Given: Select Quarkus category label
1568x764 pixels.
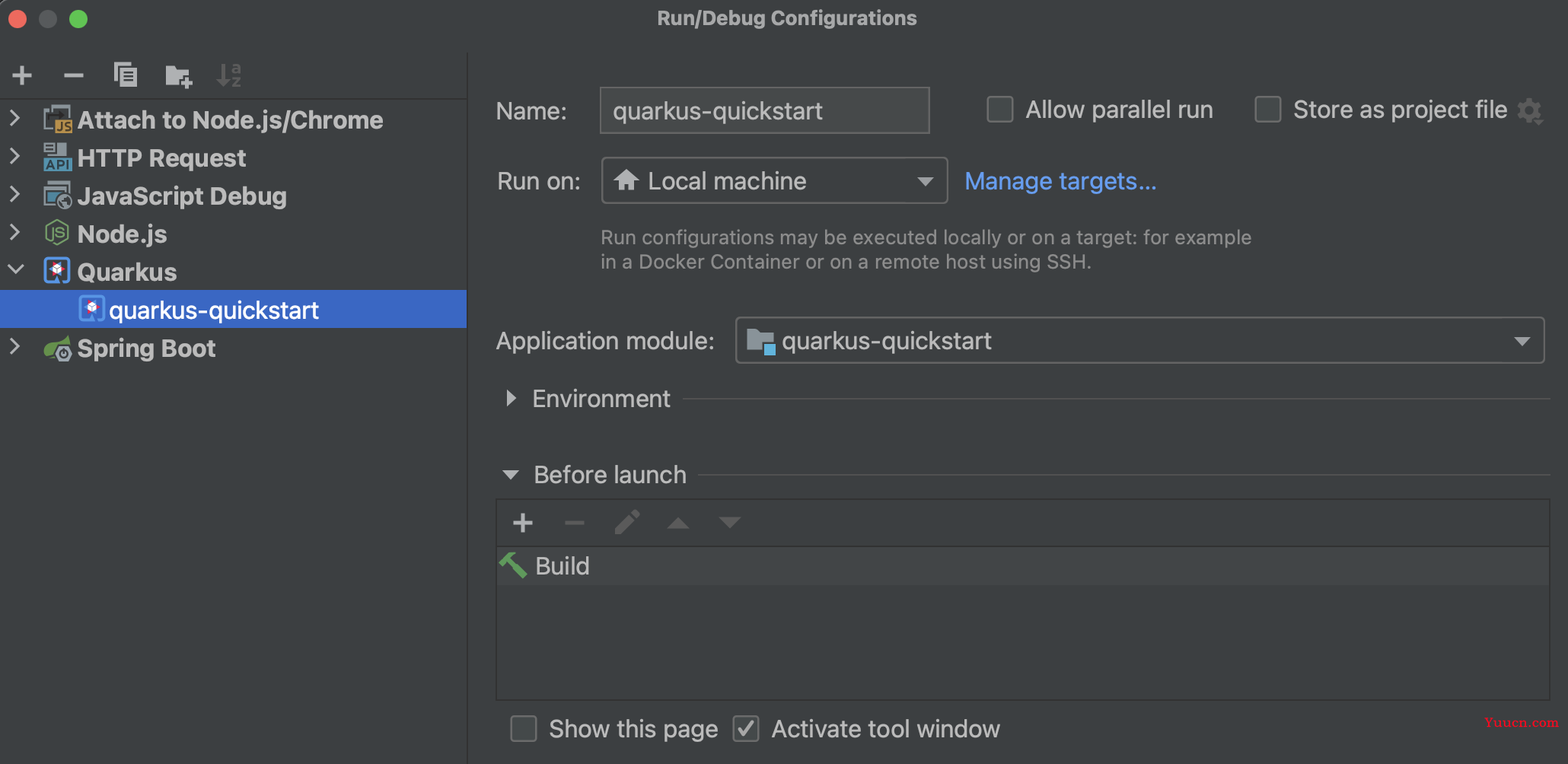Looking at the screenshot, I should (x=126, y=272).
